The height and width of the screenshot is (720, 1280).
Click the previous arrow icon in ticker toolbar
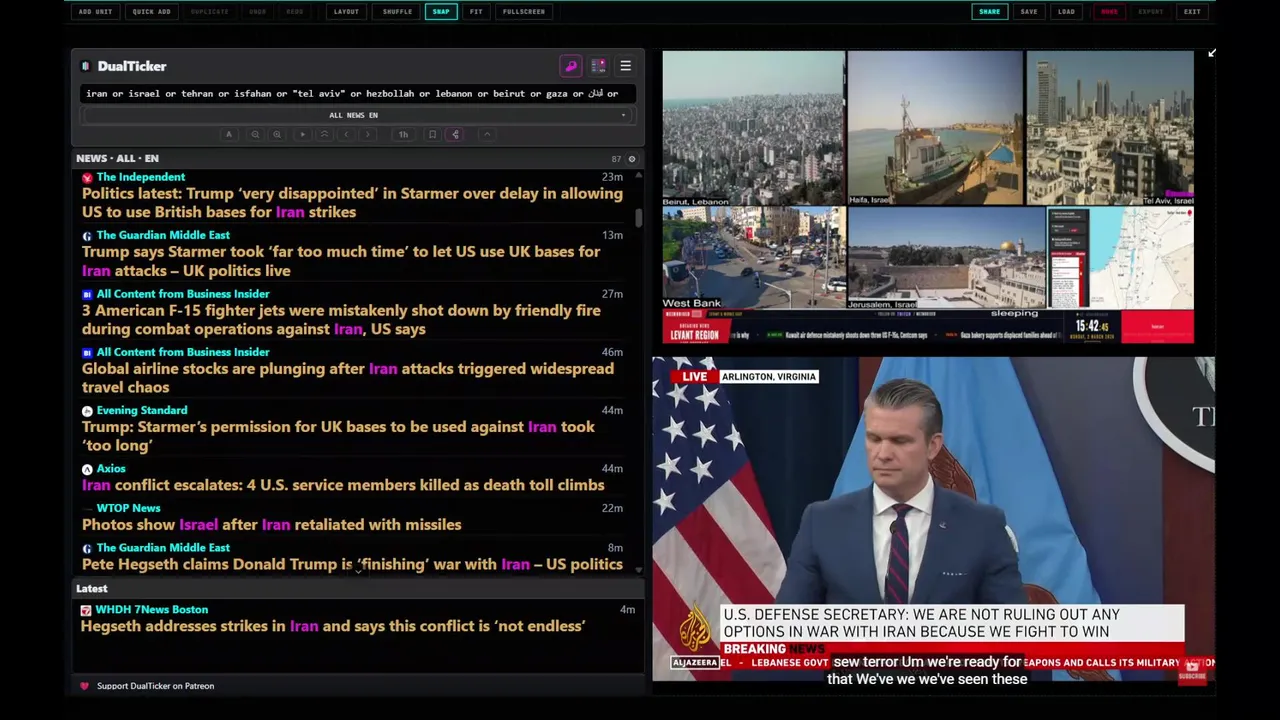pos(346,134)
